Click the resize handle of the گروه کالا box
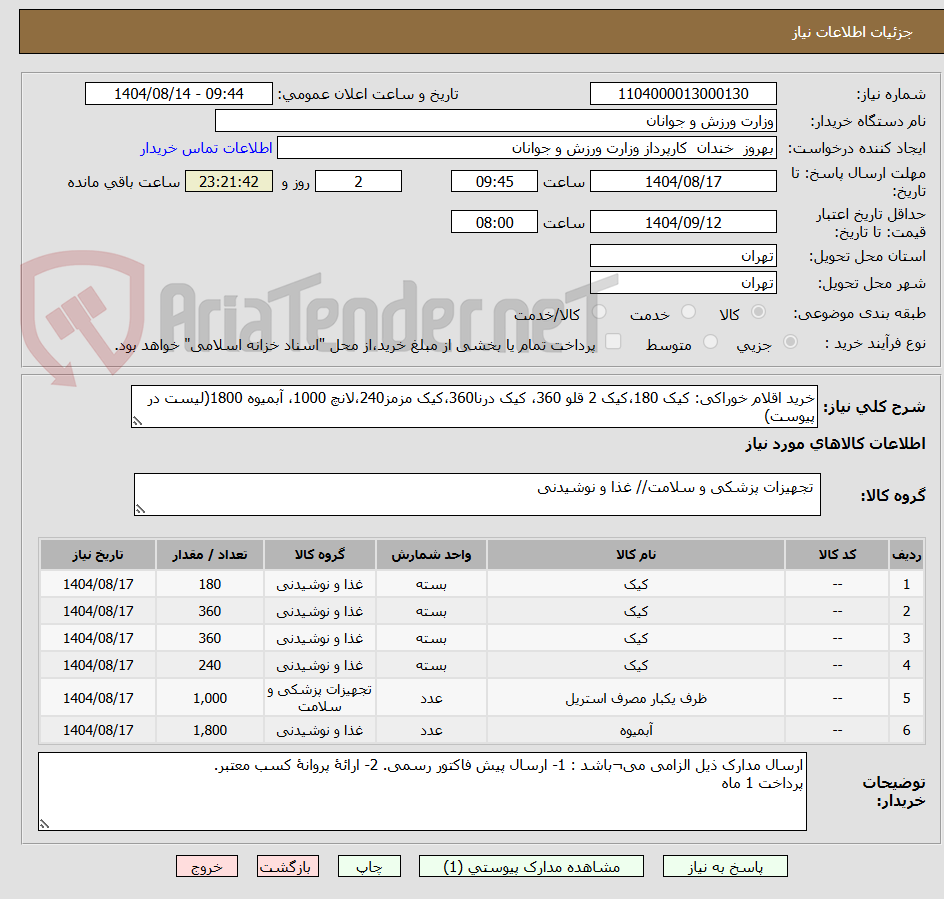The image size is (944, 899). tap(142, 508)
